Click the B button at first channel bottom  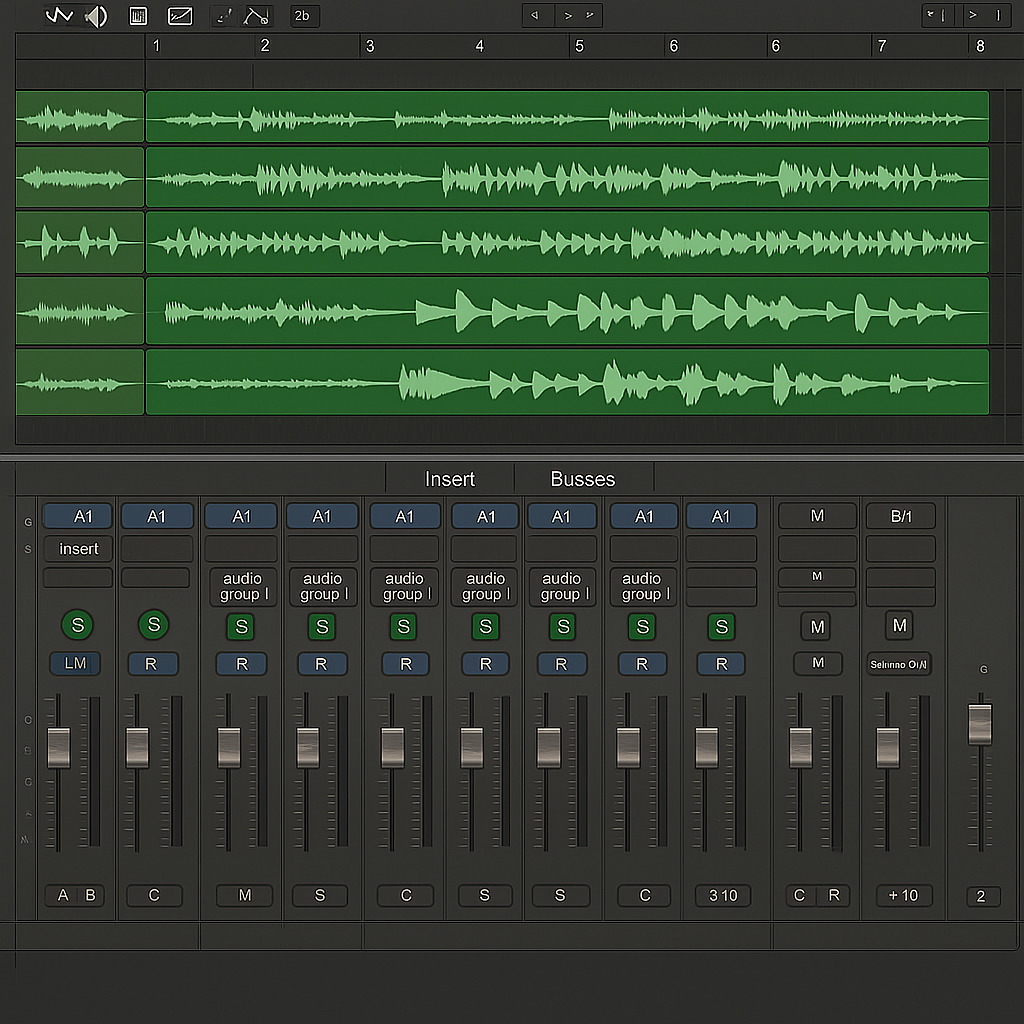point(91,895)
